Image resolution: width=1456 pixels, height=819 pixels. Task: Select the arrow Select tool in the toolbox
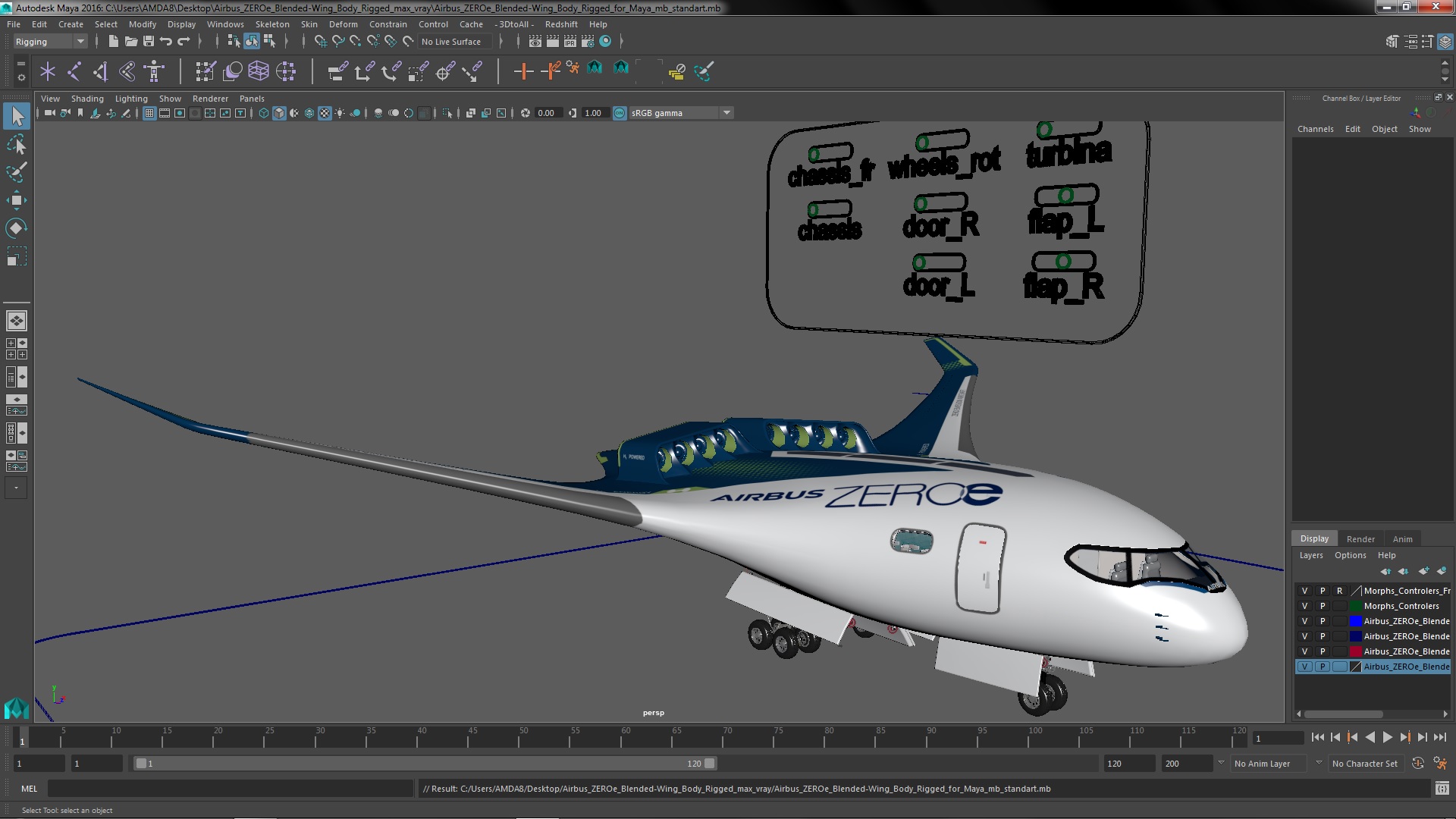[17, 116]
